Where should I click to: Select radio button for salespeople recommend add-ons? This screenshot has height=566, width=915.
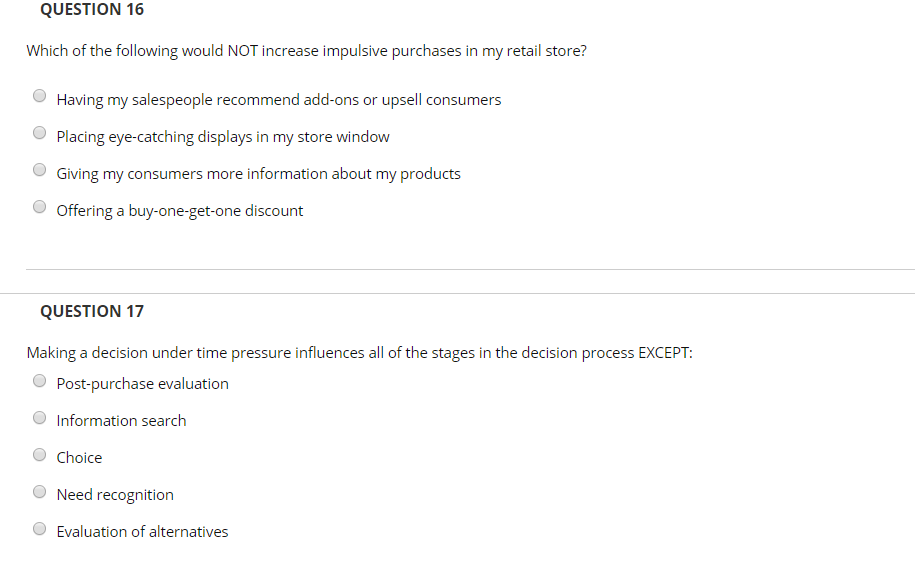coord(39,97)
